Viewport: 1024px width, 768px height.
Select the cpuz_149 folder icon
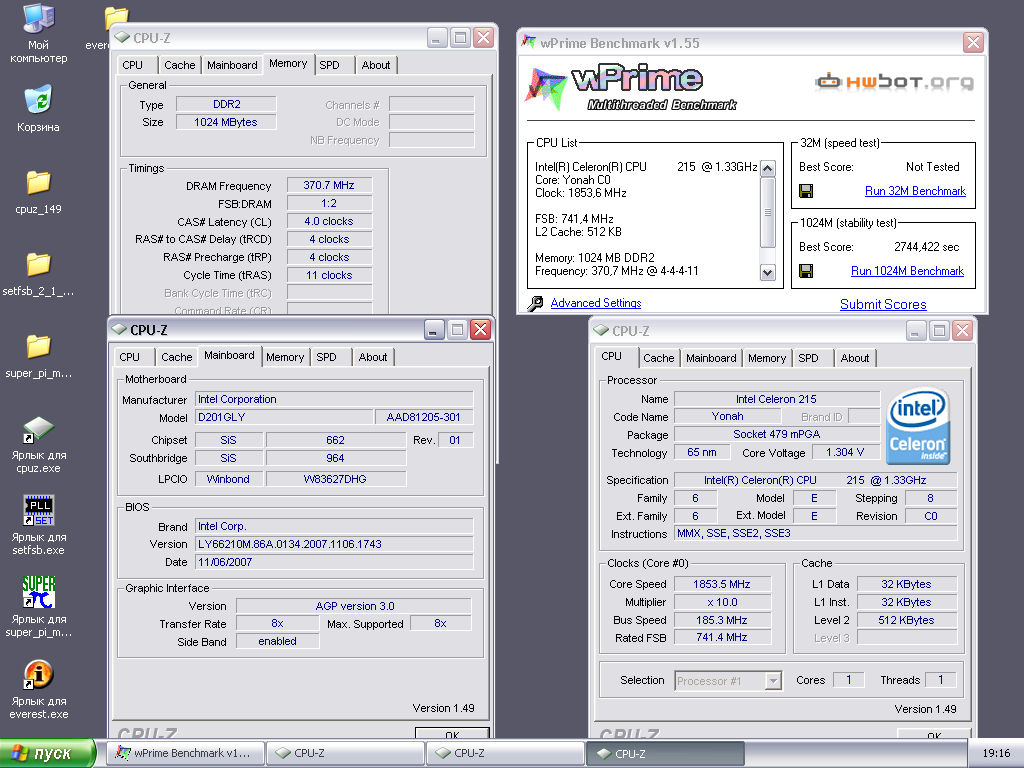(39, 182)
